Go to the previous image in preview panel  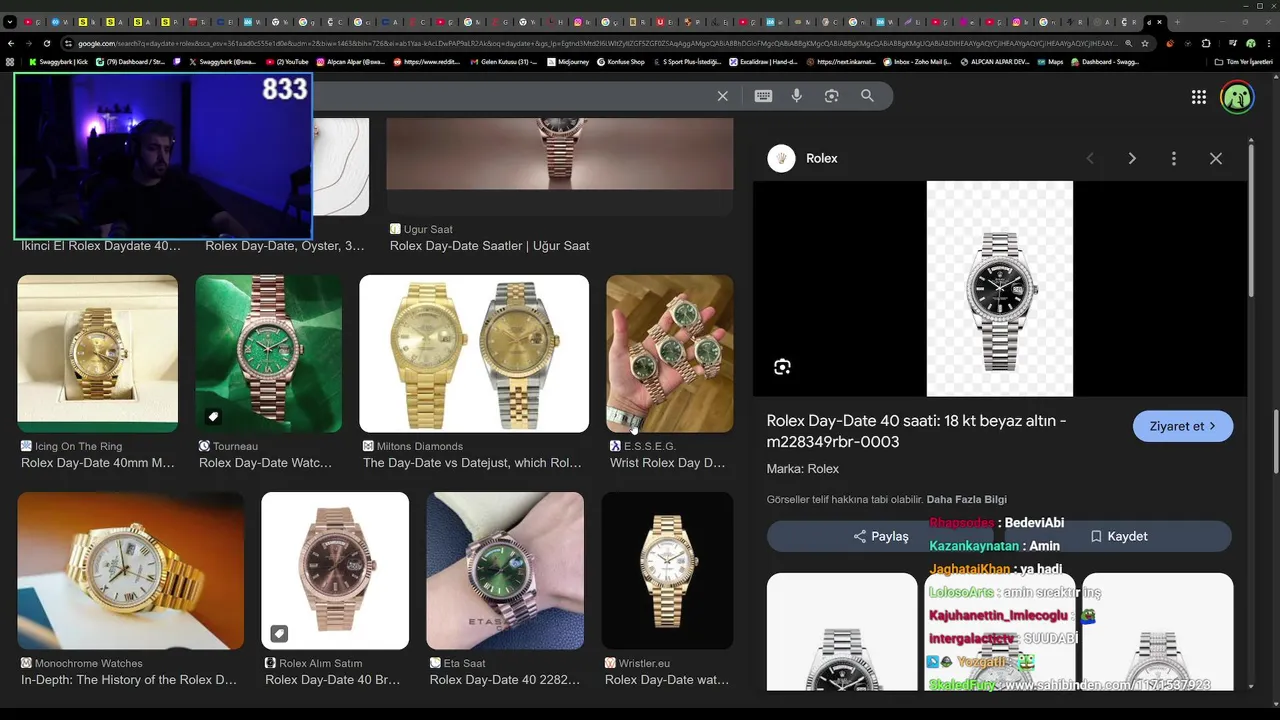(1090, 159)
